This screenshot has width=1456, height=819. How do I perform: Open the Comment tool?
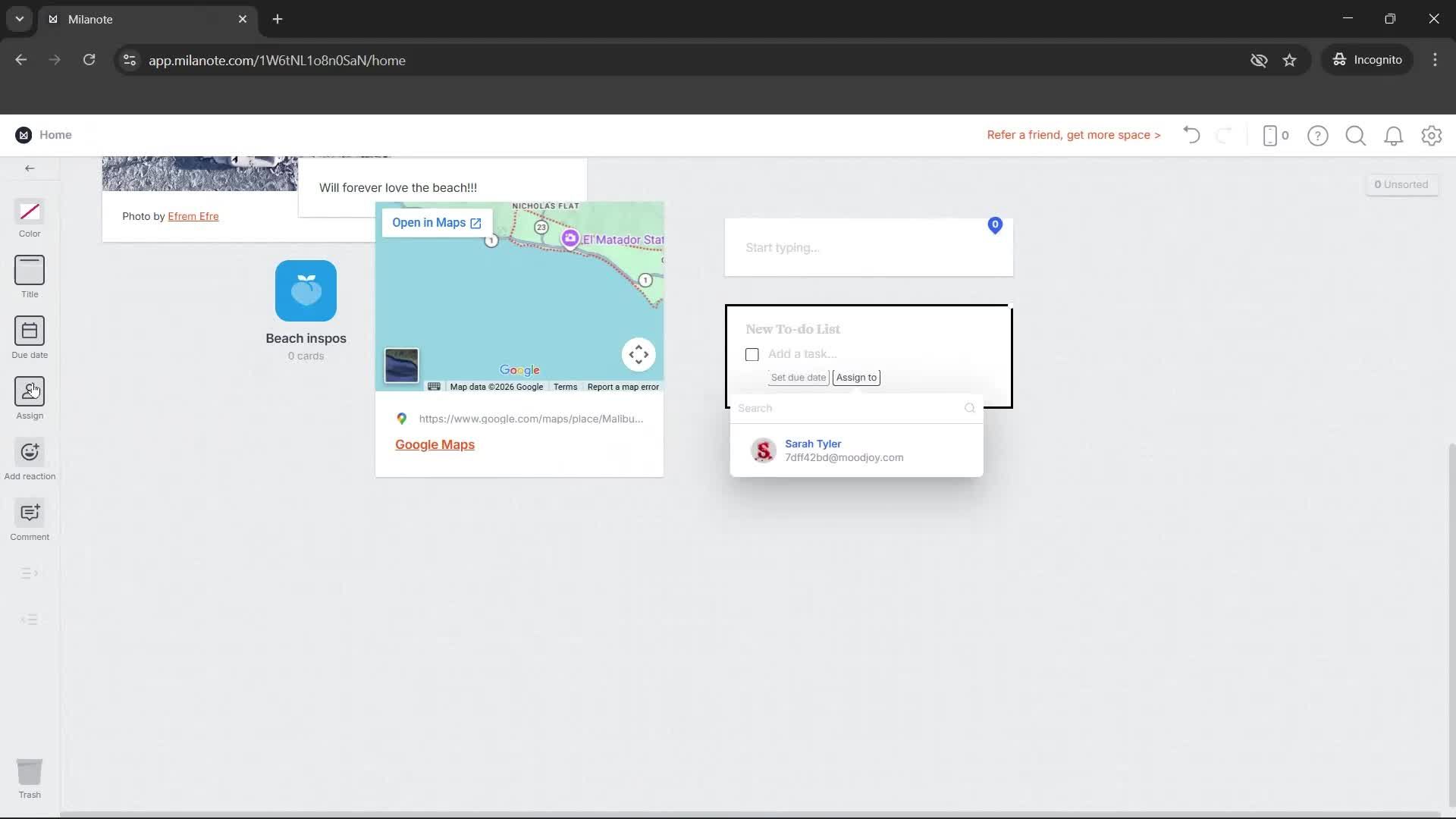click(x=29, y=518)
